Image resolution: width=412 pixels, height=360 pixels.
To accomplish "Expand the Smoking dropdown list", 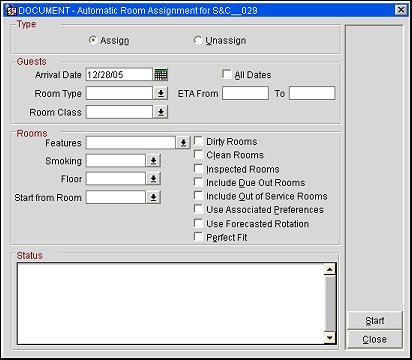I will (153, 161).
